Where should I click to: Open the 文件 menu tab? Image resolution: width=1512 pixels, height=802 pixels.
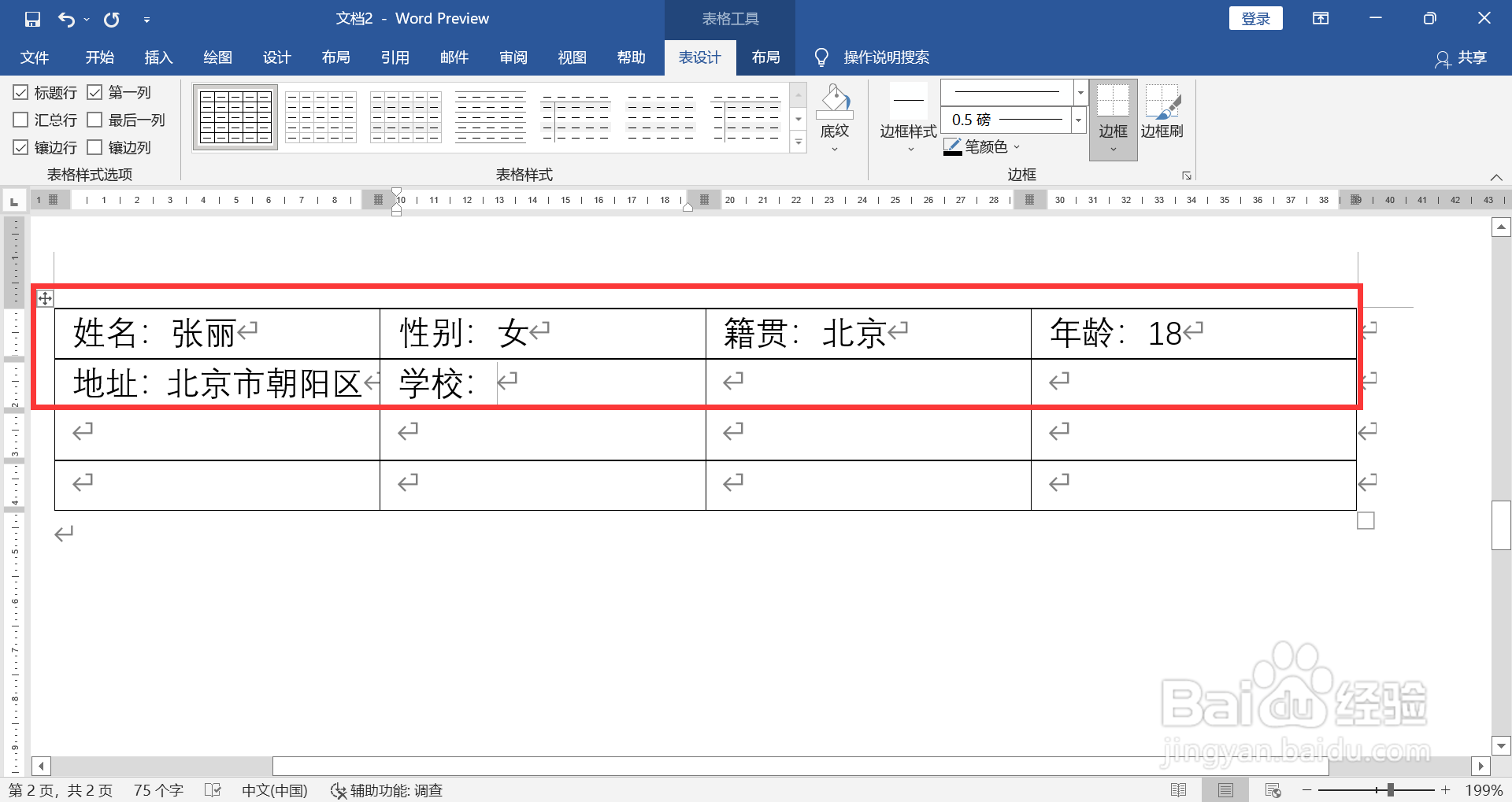[x=34, y=57]
